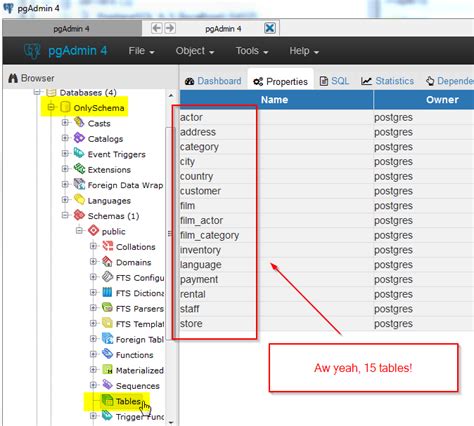Switch to the Statistics tab
Viewport: 474px width, 426px height.
387,81
